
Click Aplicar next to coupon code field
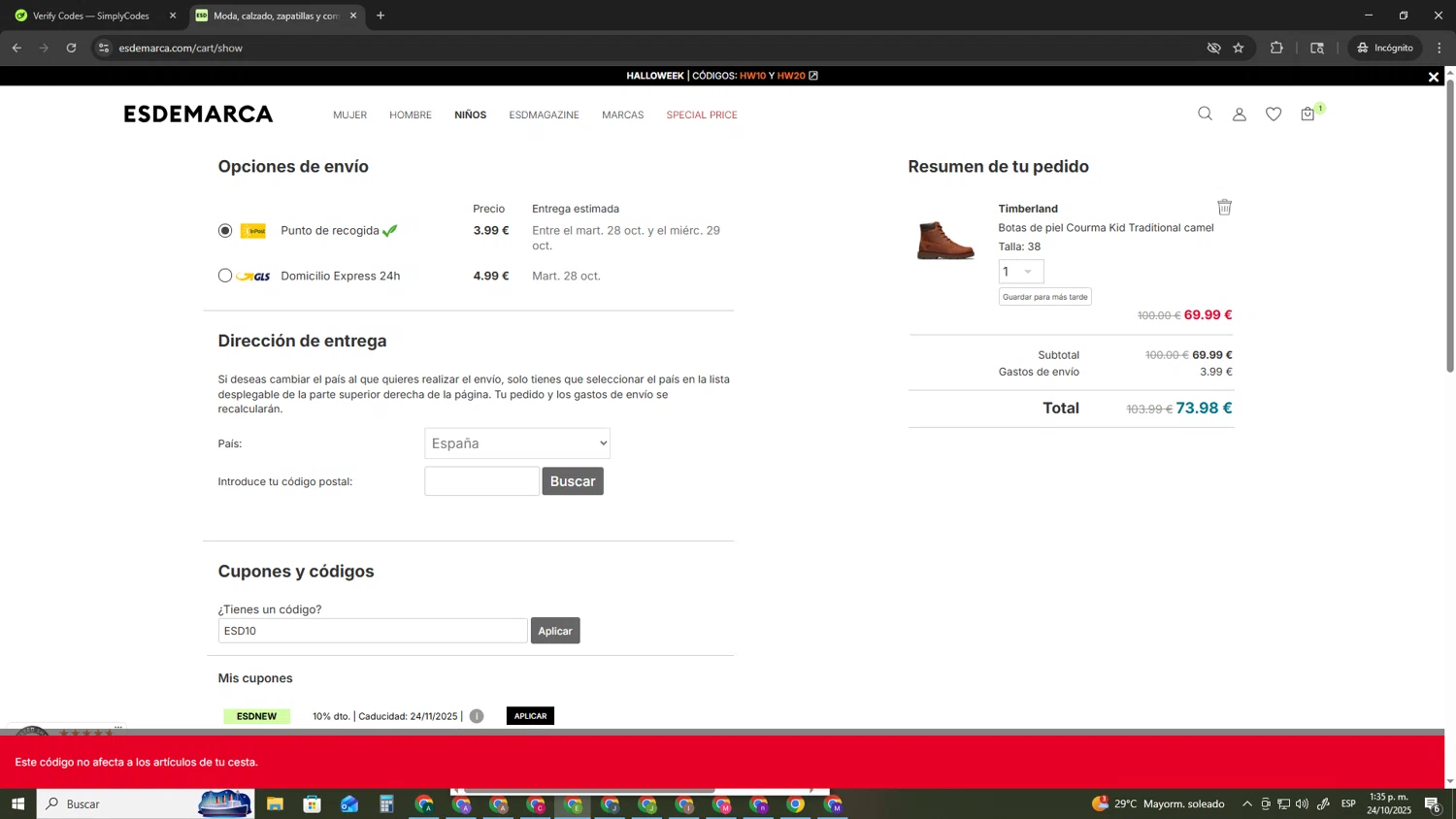[555, 631]
